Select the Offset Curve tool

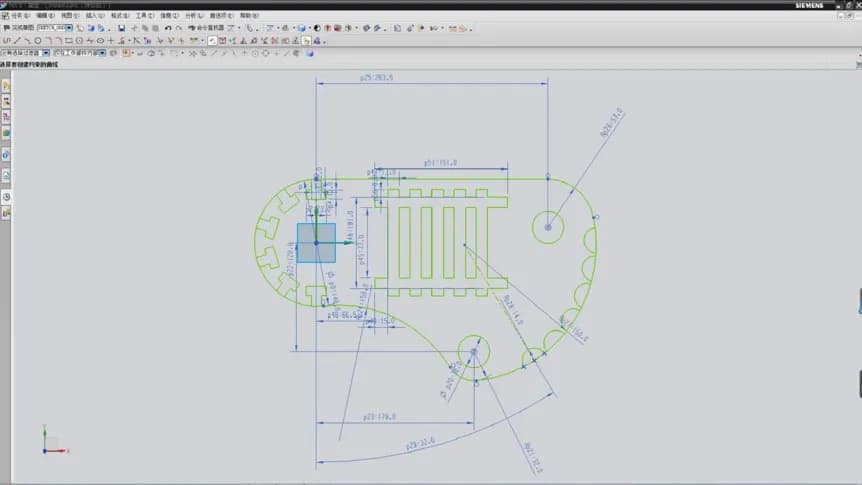point(121,41)
